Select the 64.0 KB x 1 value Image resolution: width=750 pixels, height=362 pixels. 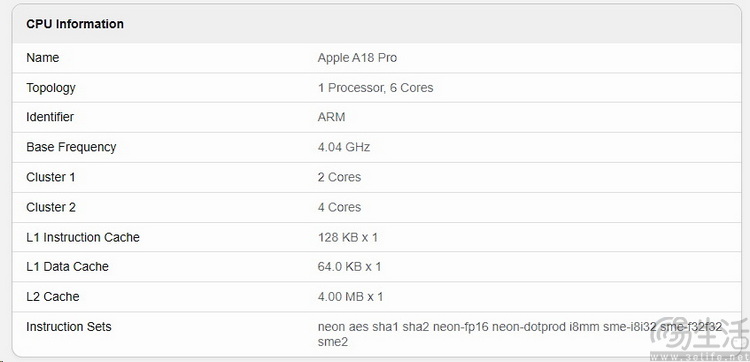[x=349, y=267]
